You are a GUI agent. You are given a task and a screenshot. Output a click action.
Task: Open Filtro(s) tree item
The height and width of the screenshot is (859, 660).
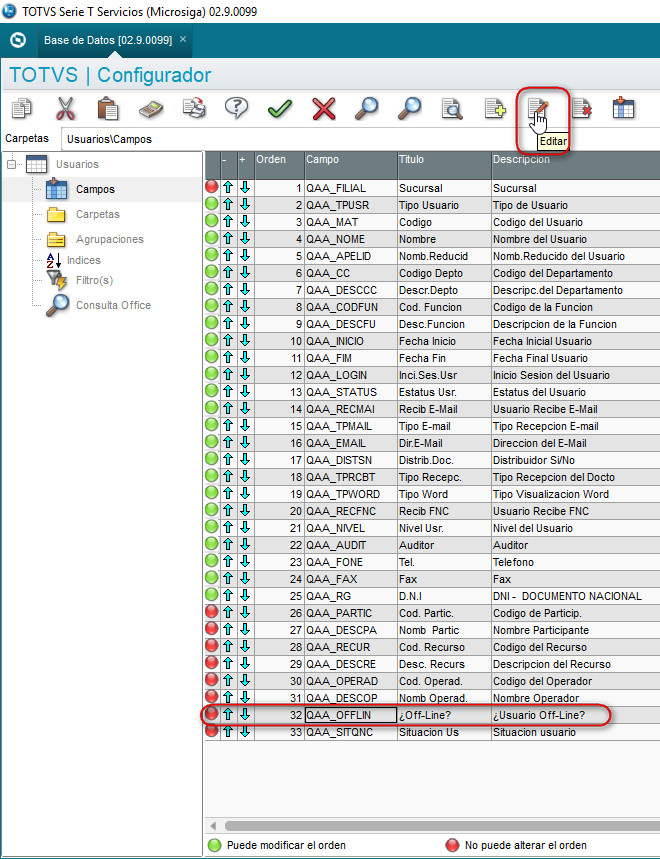point(94,280)
